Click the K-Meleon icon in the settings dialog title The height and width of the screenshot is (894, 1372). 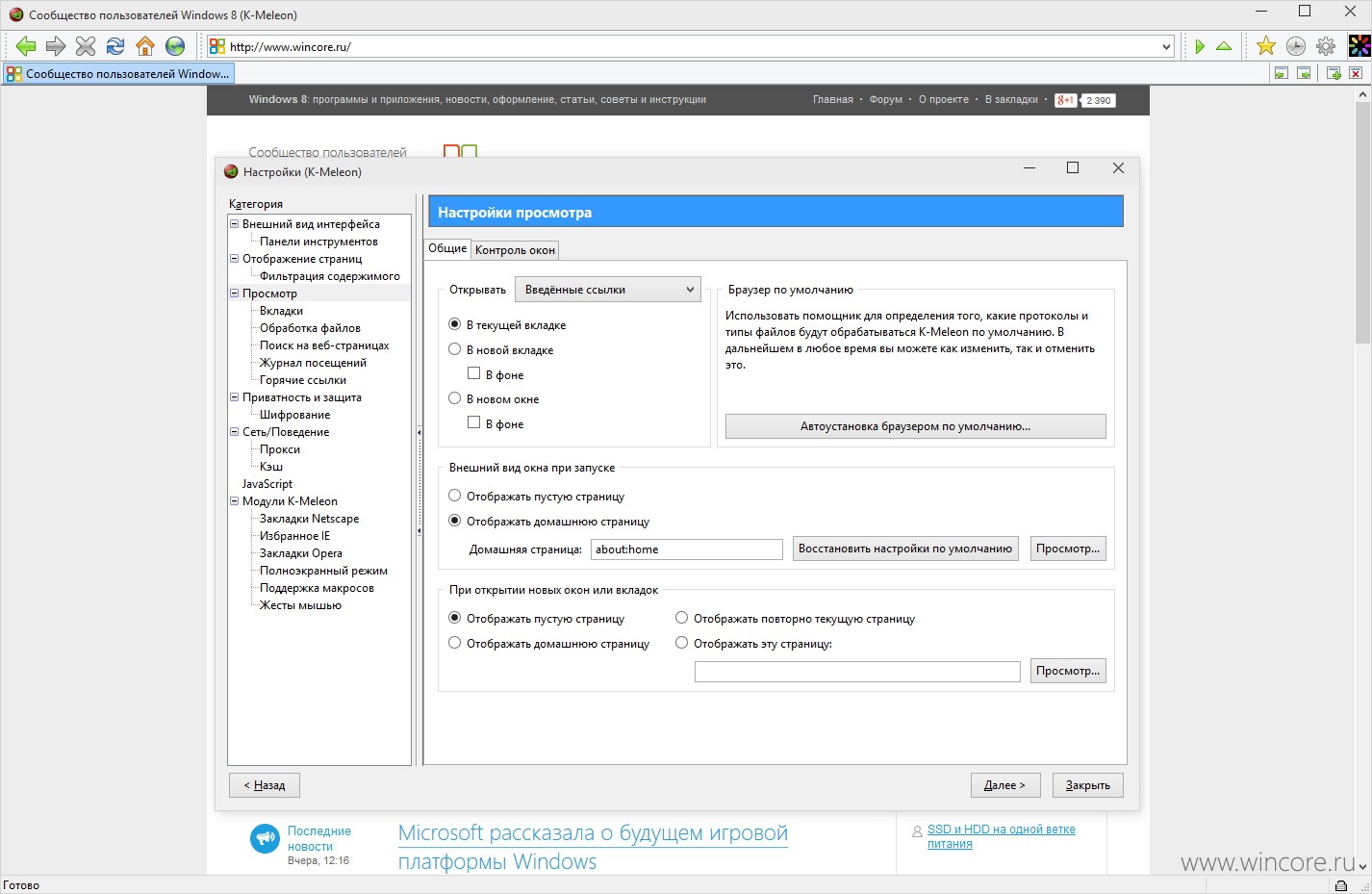[x=231, y=172]
